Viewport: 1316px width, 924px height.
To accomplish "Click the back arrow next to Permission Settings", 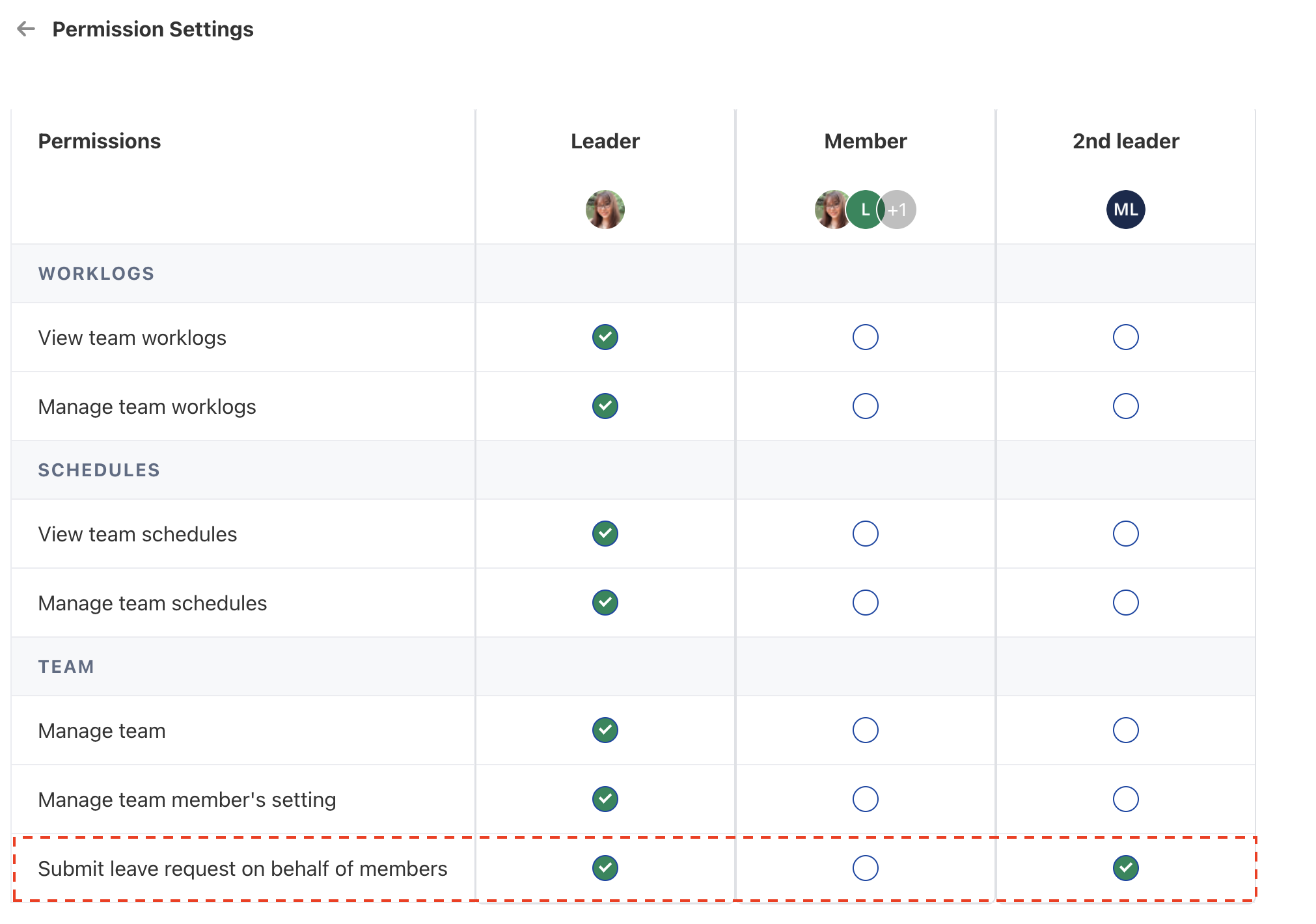I will (25, 29).
